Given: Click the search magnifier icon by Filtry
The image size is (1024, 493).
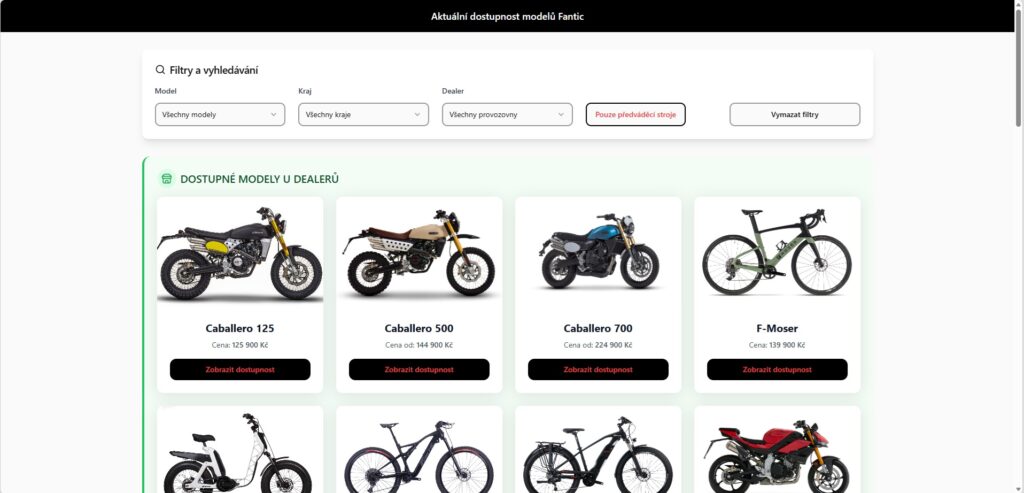Looking at the screenshot, I should 160,70.
